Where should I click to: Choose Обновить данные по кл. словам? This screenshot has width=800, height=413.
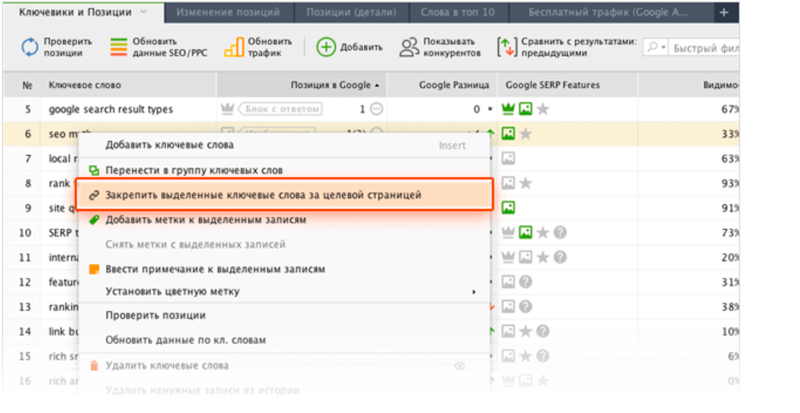coord(284,340)
